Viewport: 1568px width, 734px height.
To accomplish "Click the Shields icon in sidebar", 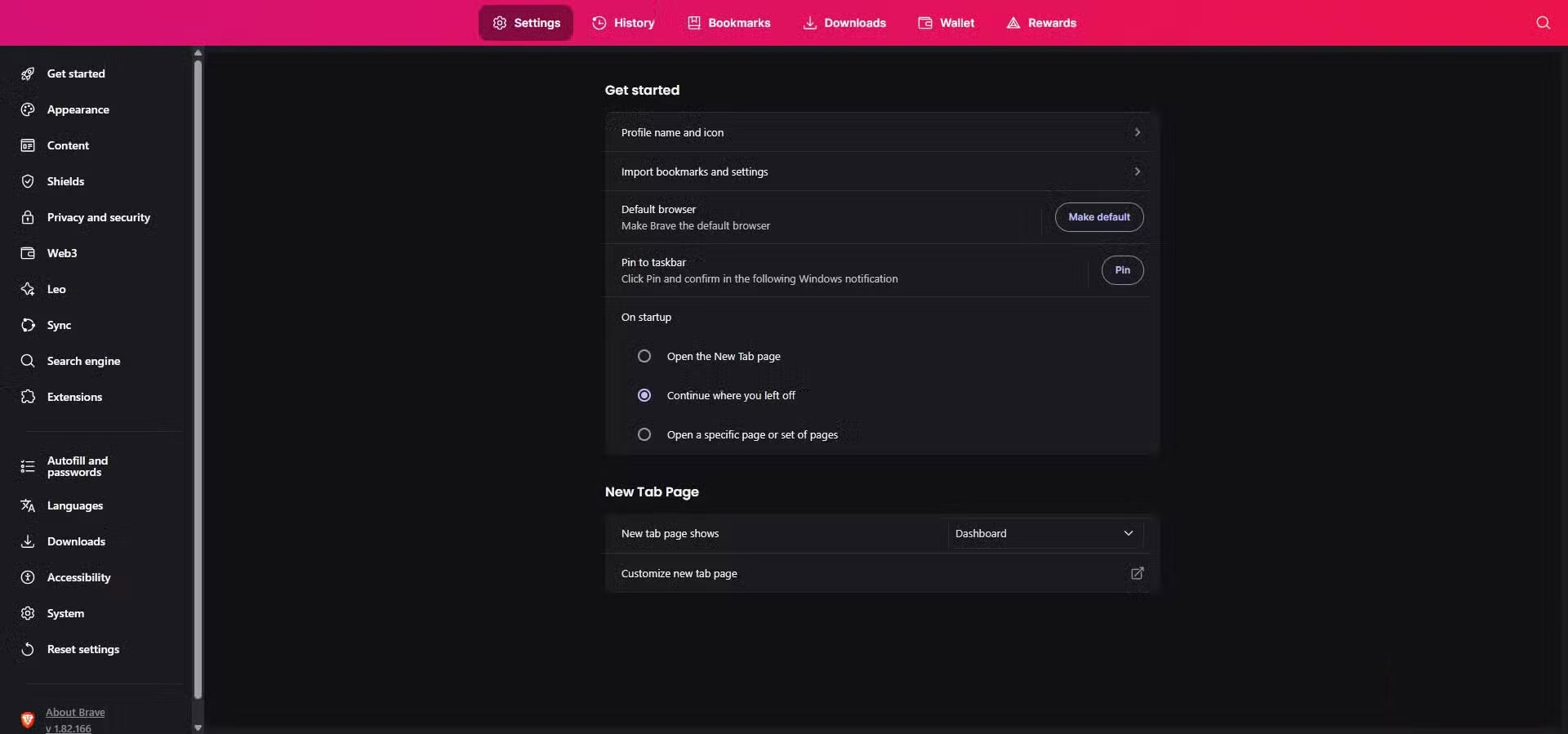I will (28, 181).
